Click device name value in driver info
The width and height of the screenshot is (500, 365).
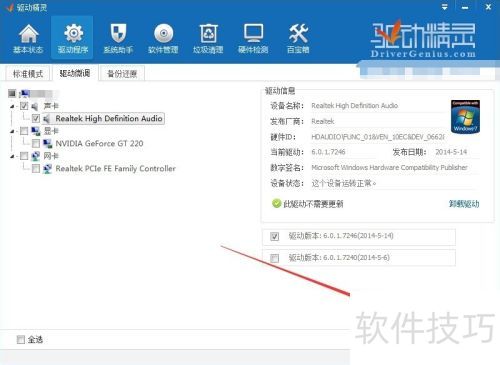(x=355, y=106)
